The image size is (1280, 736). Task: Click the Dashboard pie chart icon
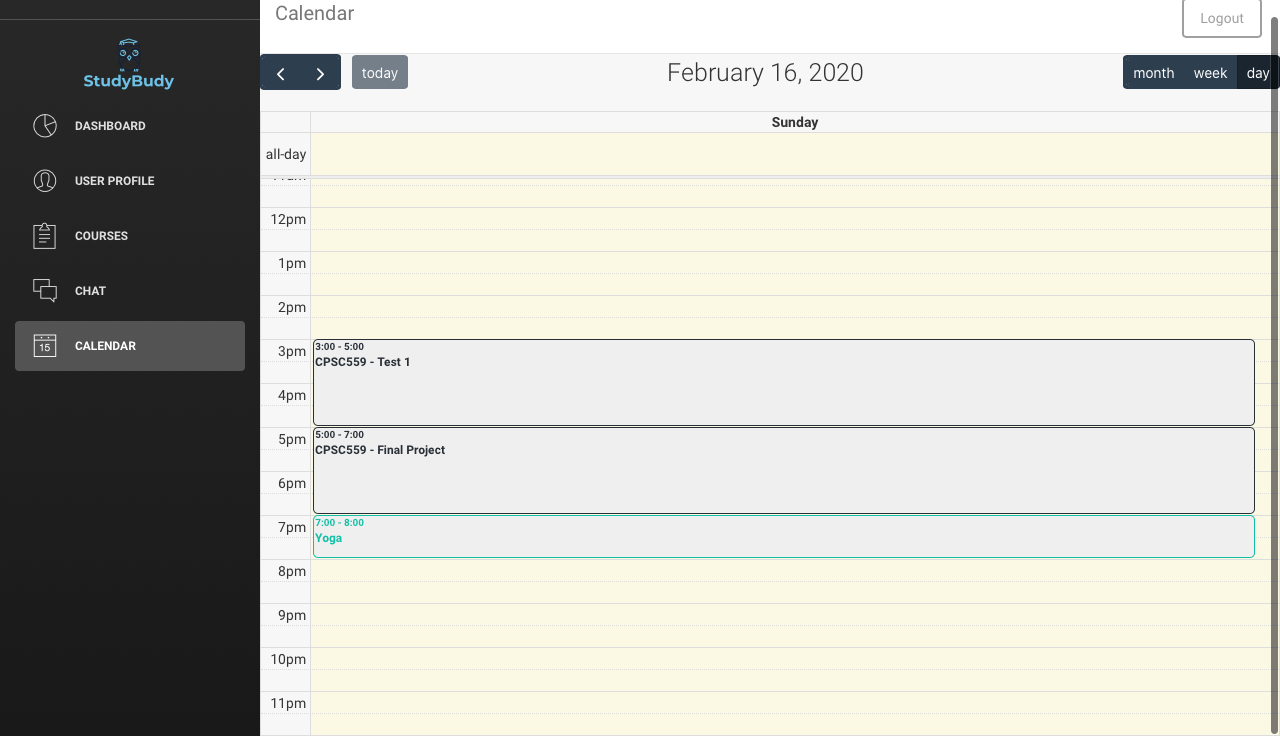coord(45,126)
